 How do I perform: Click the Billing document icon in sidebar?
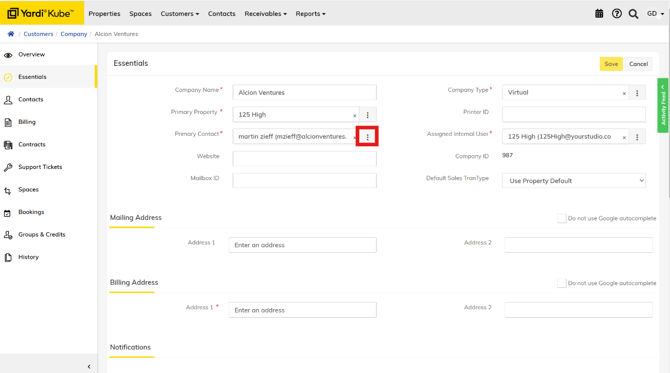(8, 123)
